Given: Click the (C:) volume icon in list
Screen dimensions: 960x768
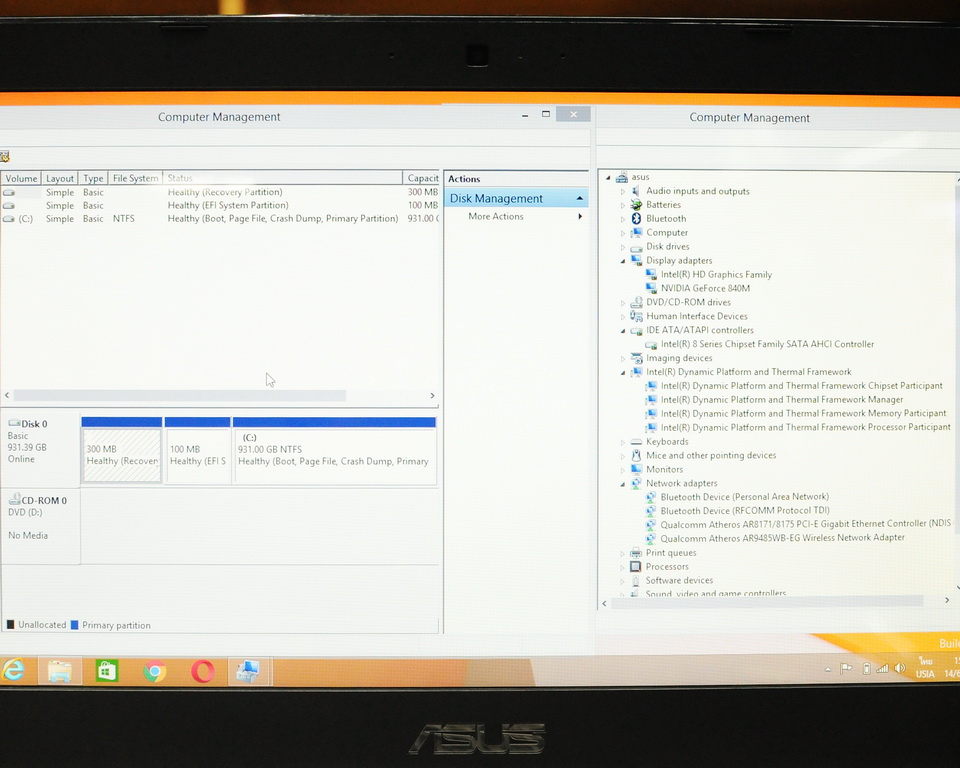Looking at the screenshot, I should click(x=9, y=219).
